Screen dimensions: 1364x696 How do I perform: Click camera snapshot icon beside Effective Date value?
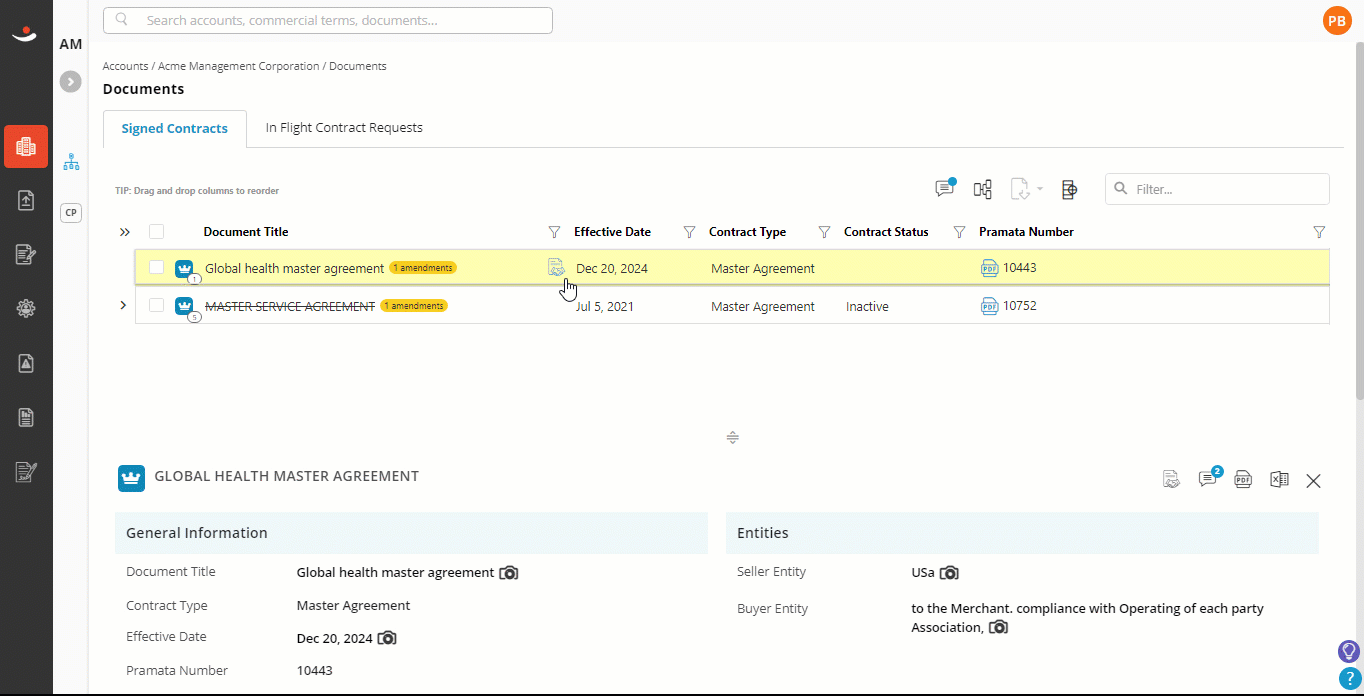387,638
